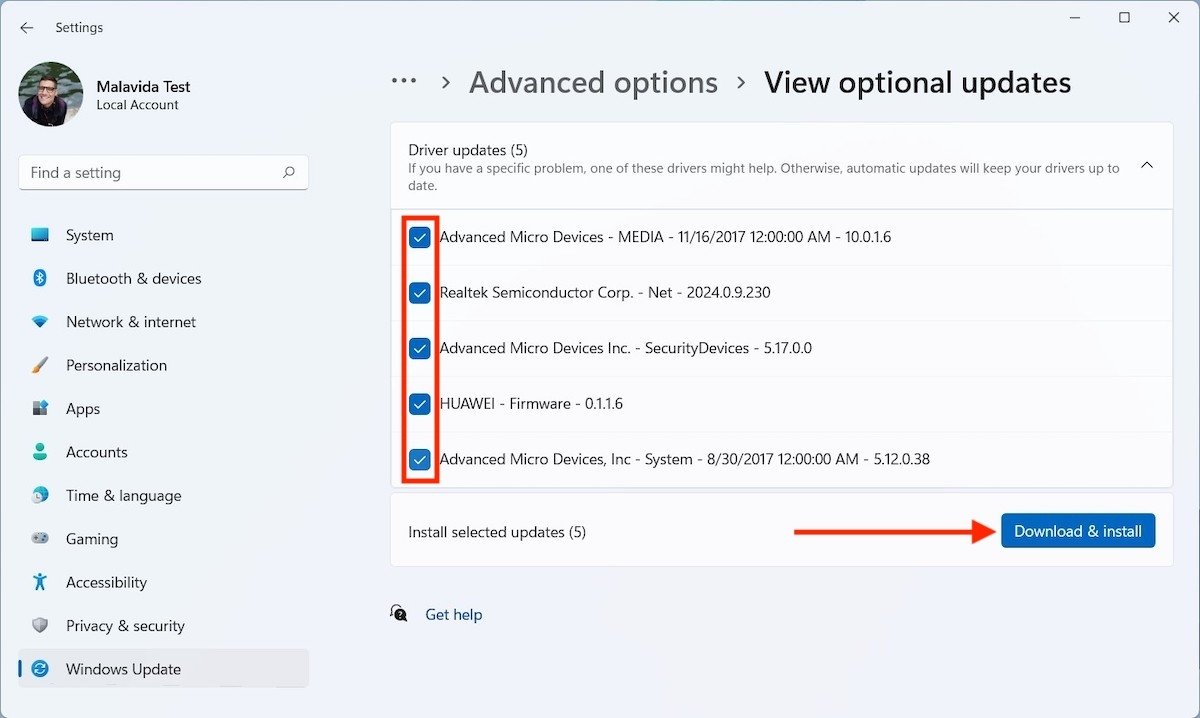
Task: Click the Privacy & security shield icon
Action: pos(40,626)
